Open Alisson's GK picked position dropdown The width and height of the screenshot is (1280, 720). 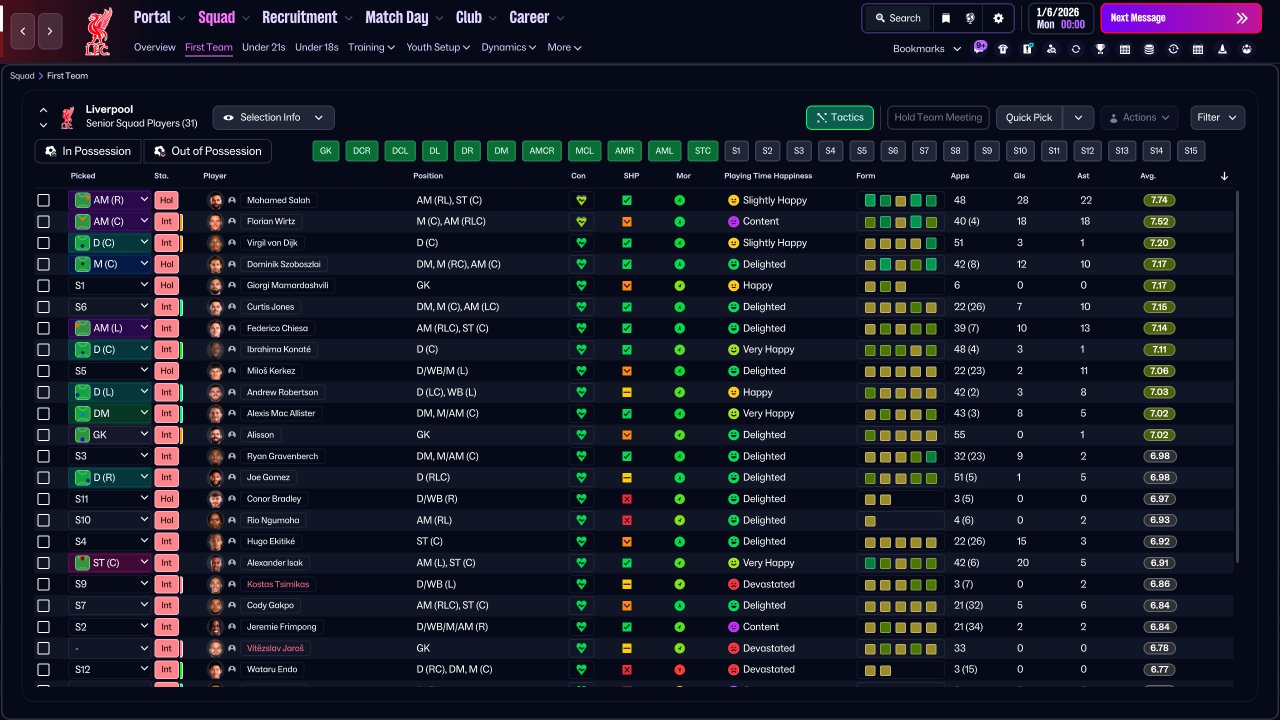pyautogui.click(x=110, y=435)
